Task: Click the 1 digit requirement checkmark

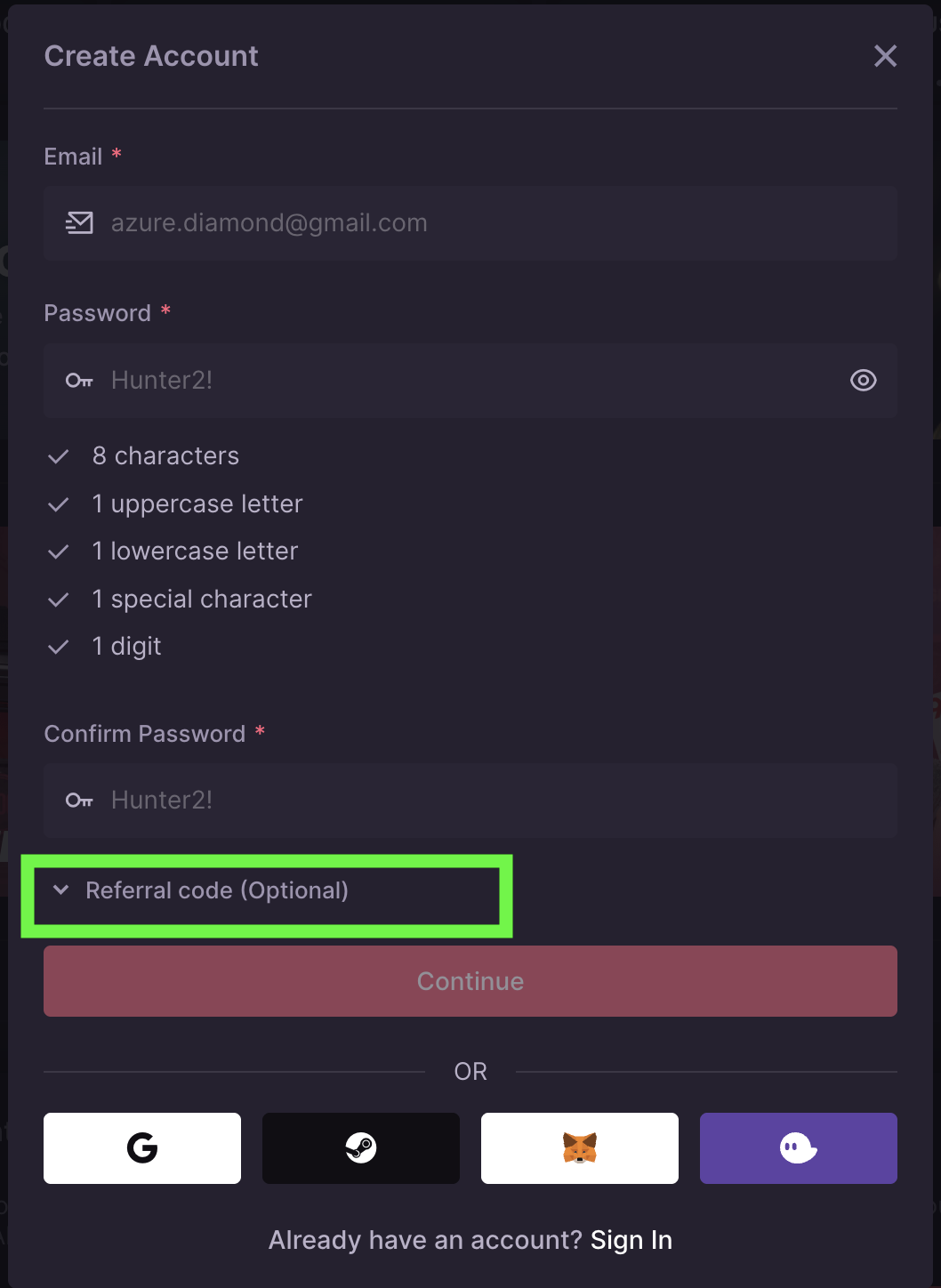Action: [x=59, y=646]
